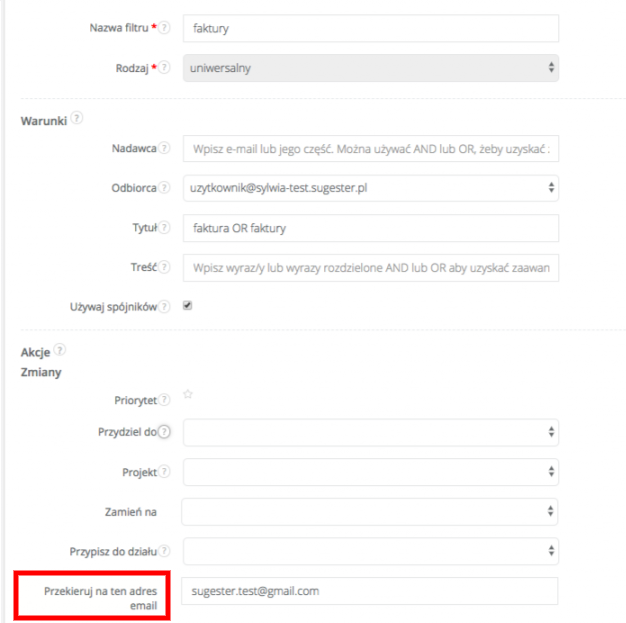Click the Nazwa filtru text field

pos(370,28)
